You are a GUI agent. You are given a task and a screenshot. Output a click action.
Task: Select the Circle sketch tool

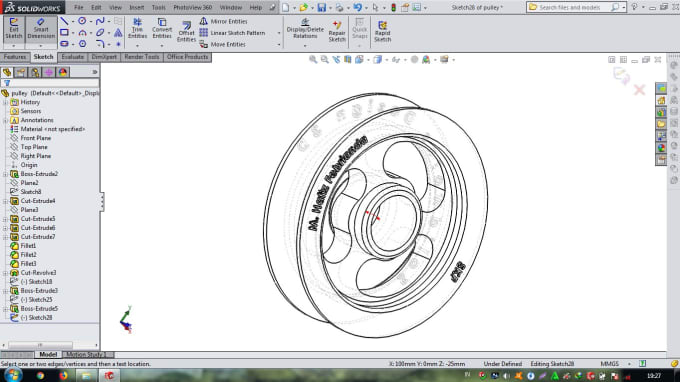pyautogui.click(x=82, y=21)
